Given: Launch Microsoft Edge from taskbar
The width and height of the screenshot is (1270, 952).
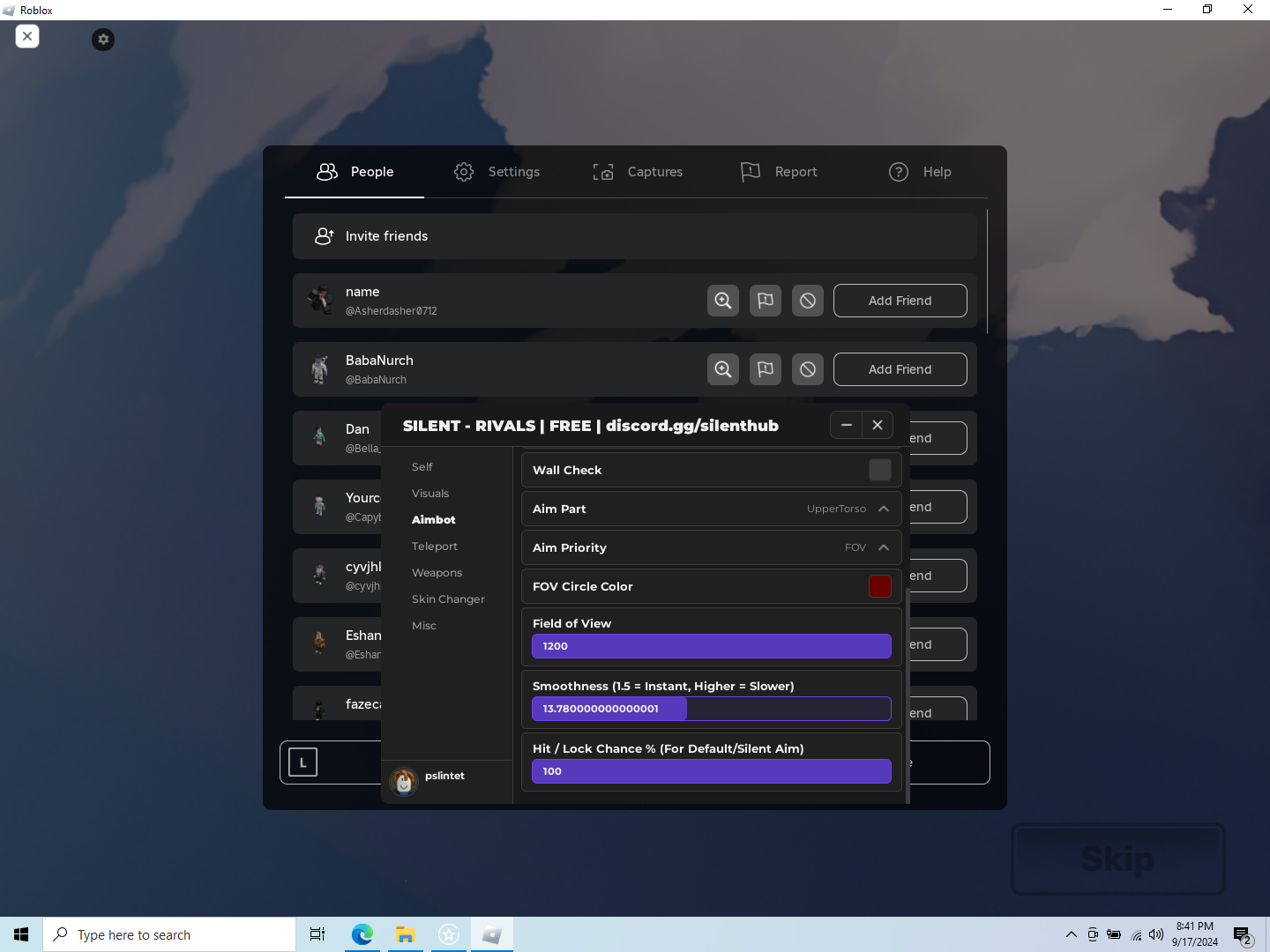Looking at the screenshot, I should (x=362, y=934).
